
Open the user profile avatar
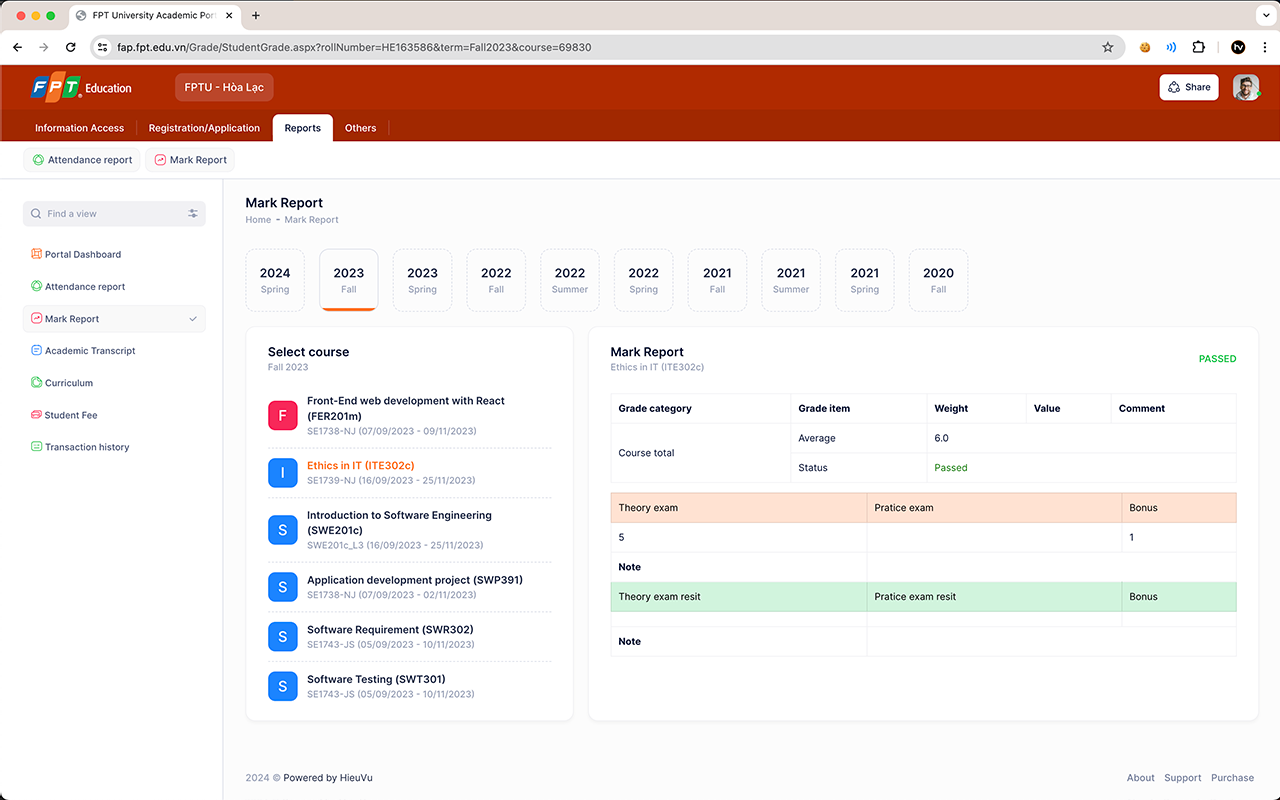pyautogui.click(x=1246, y=87)
